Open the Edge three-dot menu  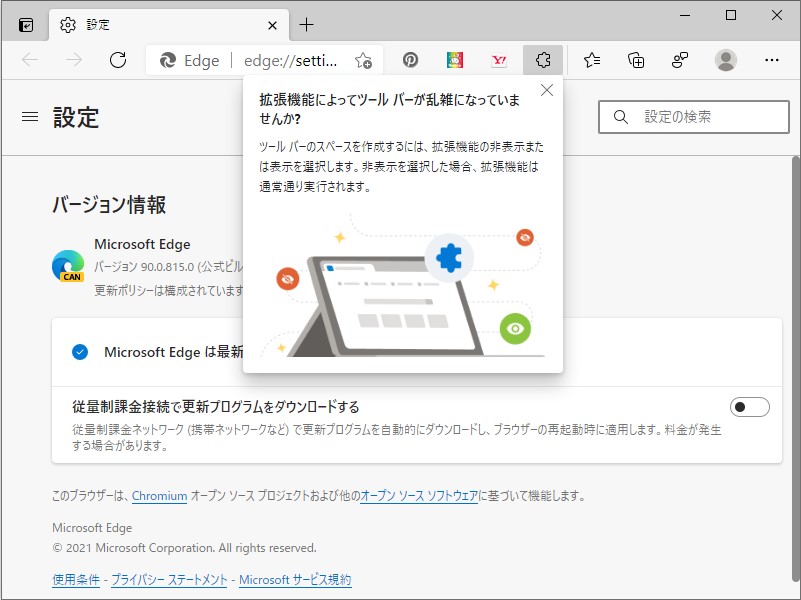tap(771, 60)
